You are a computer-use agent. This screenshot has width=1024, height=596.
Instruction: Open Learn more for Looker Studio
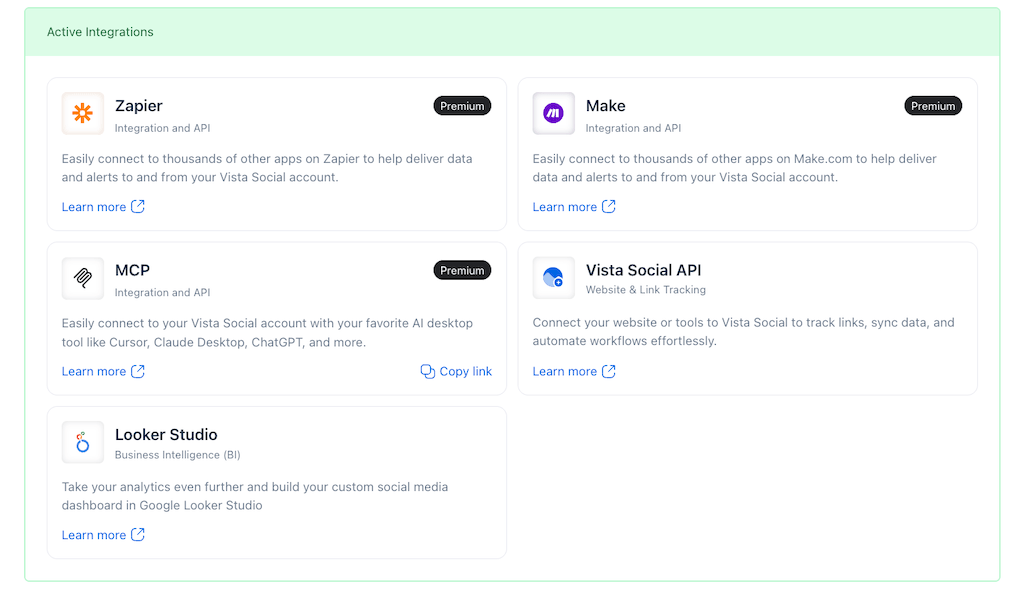(103, 535)
